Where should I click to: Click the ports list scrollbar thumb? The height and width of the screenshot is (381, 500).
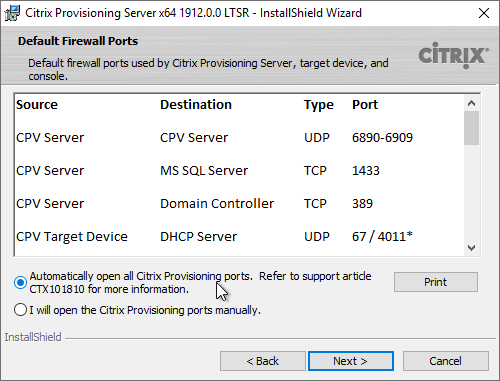(471, 128)
